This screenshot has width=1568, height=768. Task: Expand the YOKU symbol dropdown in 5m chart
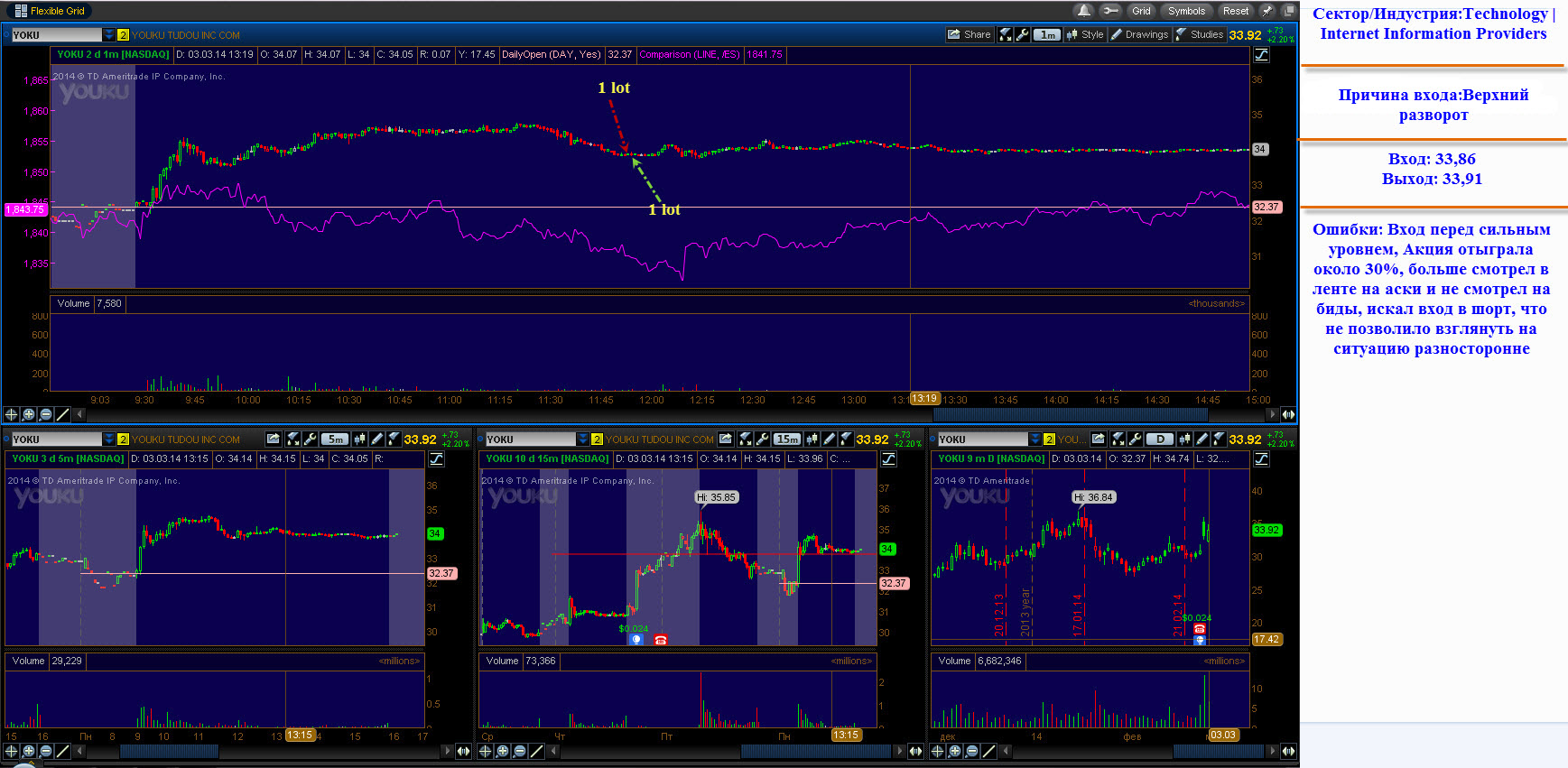click(x=109, y=439)
